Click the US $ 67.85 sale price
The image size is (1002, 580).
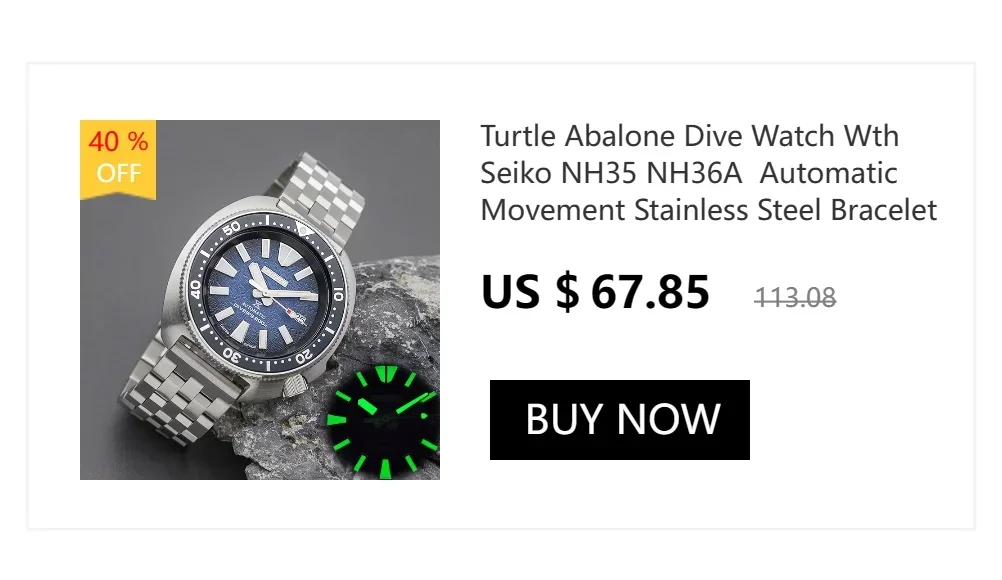pos(595,292)
